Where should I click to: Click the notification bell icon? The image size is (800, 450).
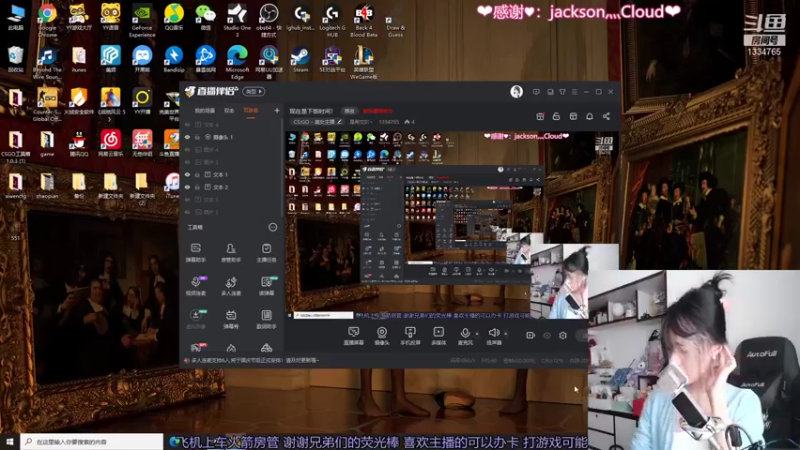[589, 116]
